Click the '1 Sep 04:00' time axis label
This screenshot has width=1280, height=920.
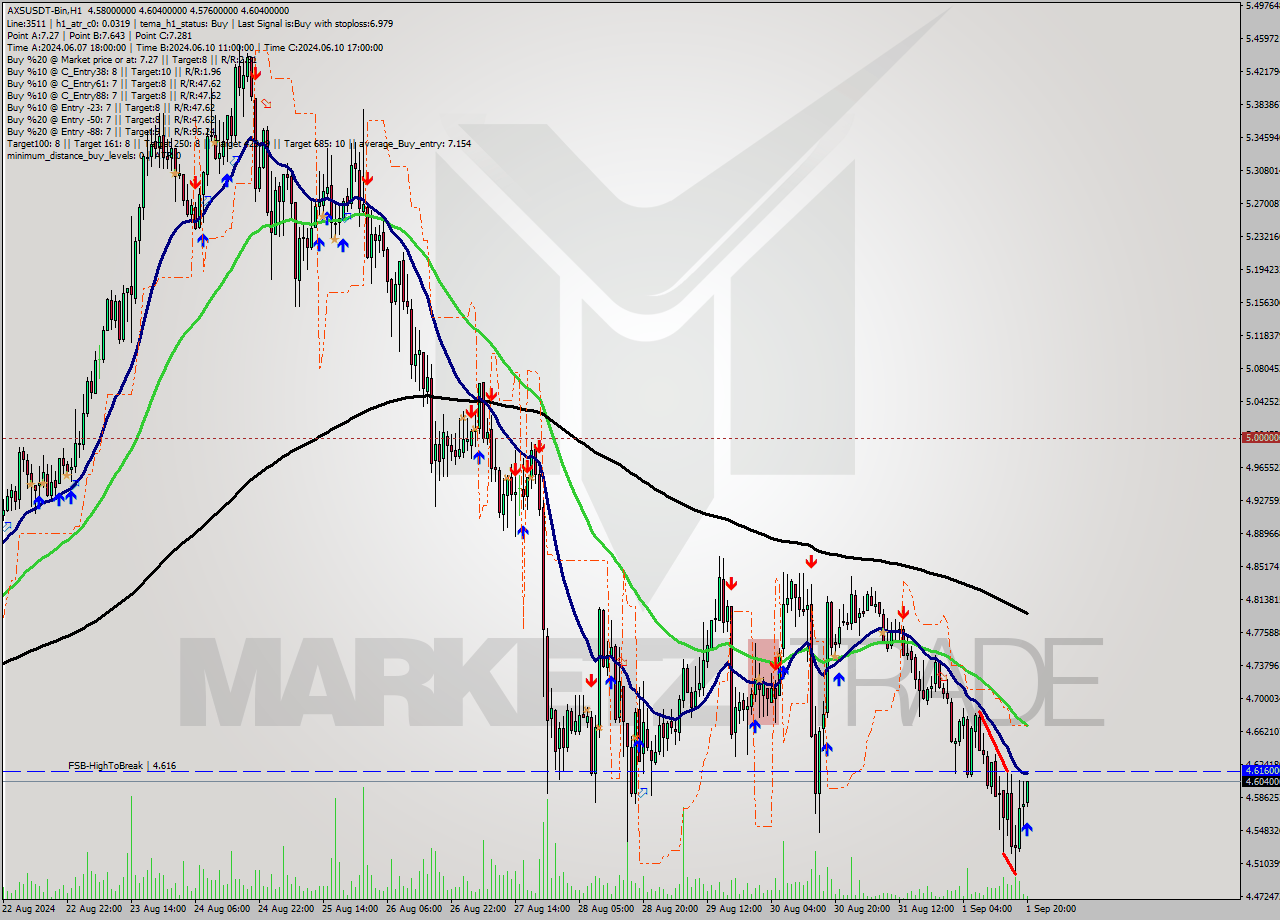(987, 908)
